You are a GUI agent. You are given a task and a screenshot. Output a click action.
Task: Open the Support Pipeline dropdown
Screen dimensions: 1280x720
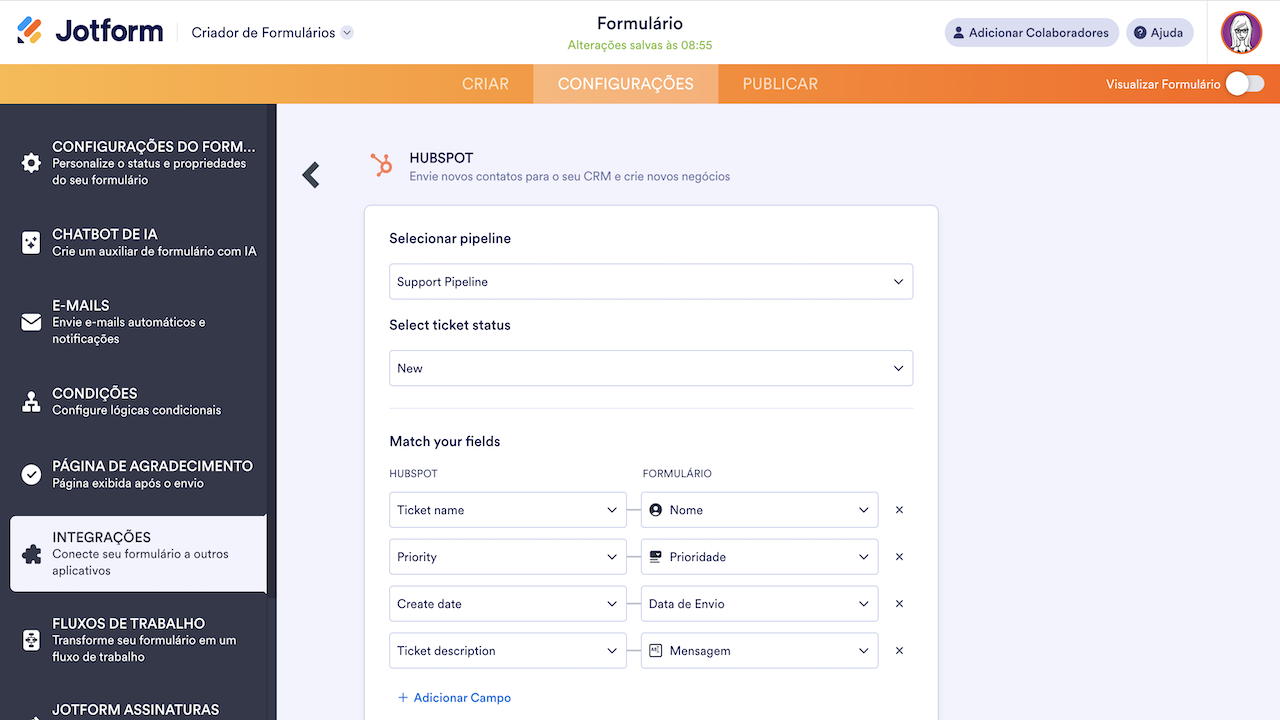coord(650,281)
